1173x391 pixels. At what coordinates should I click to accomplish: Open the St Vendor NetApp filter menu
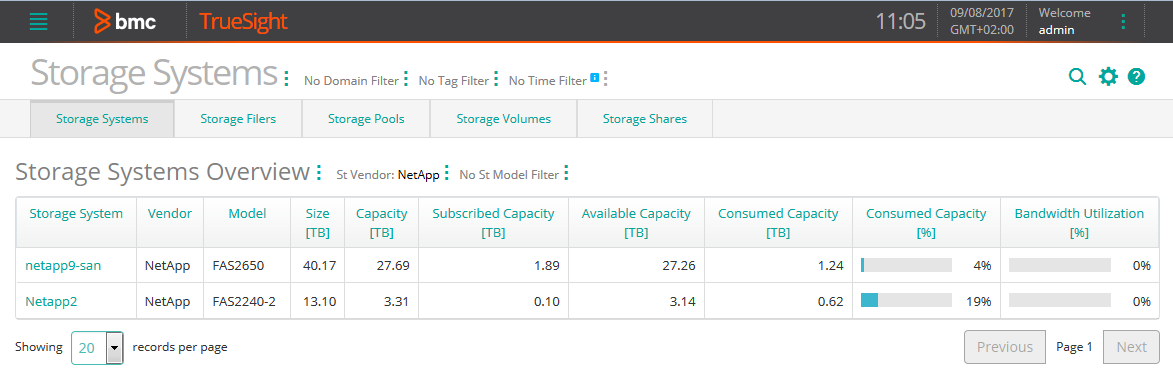[447, 173]
